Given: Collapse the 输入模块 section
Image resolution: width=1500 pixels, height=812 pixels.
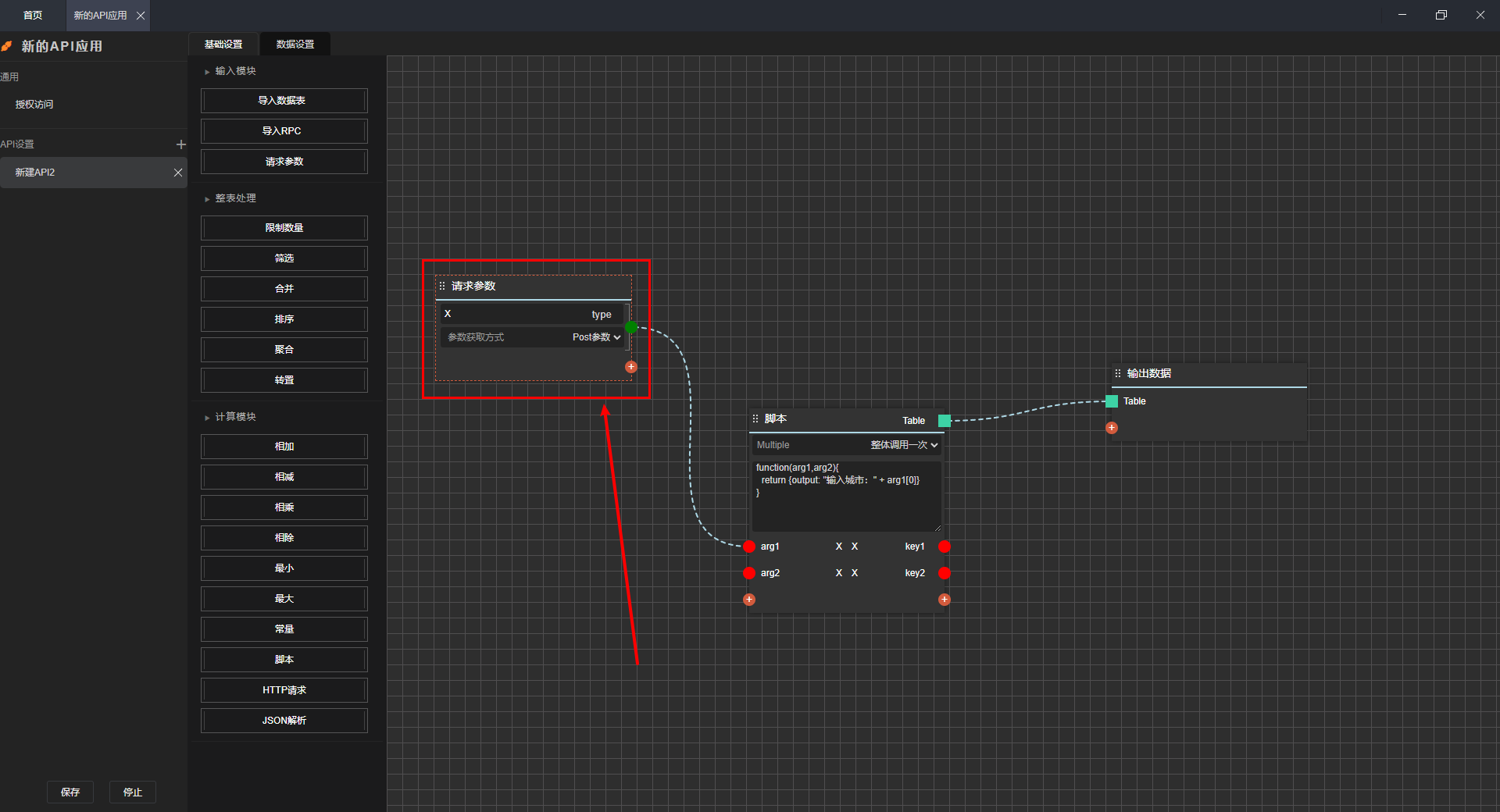Looking at the screenshot, I should pos(207,72).
